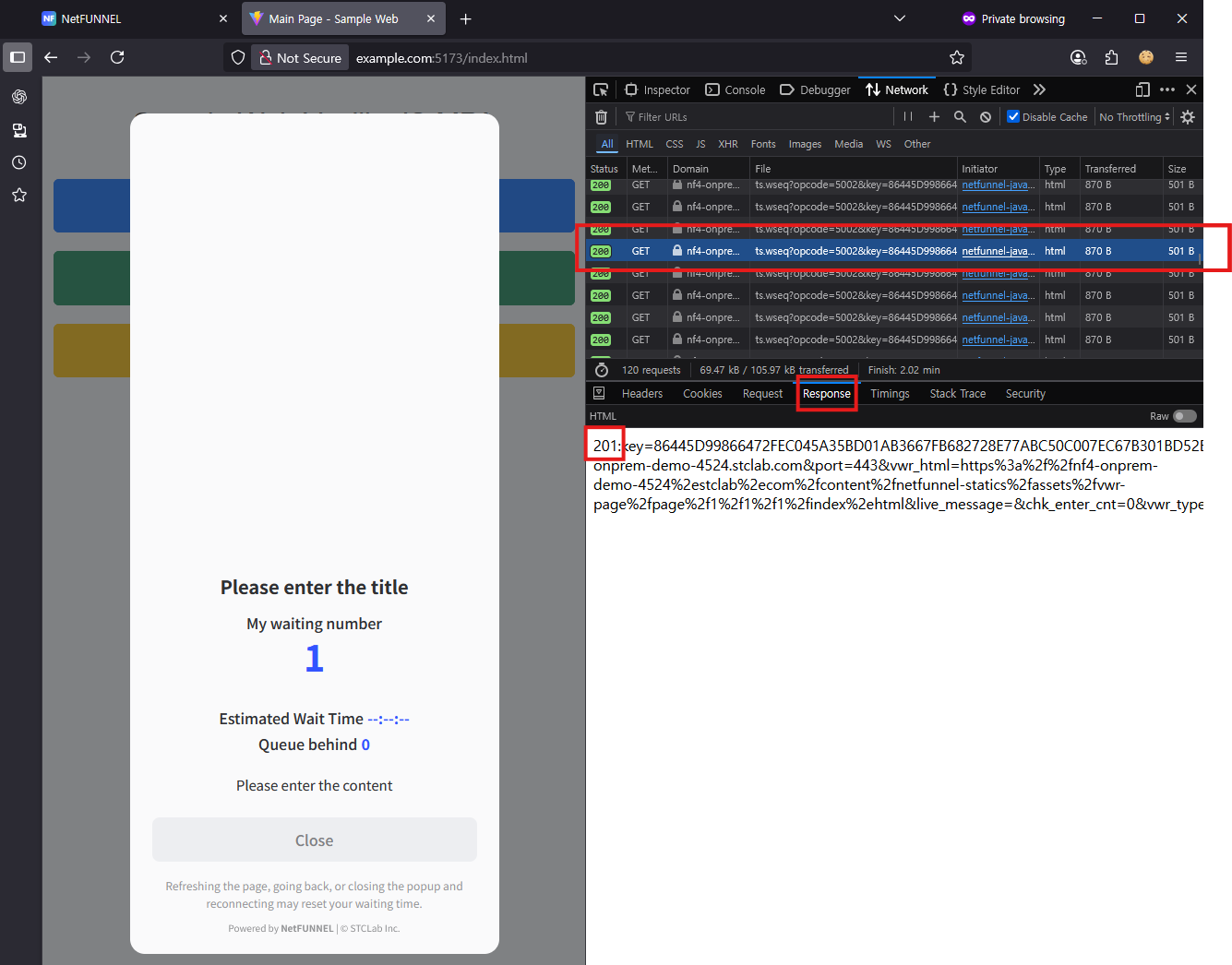Expand more DevTools tools chevron
The width and height of the screenshot is (1232, 965).
pos(1040,89)
